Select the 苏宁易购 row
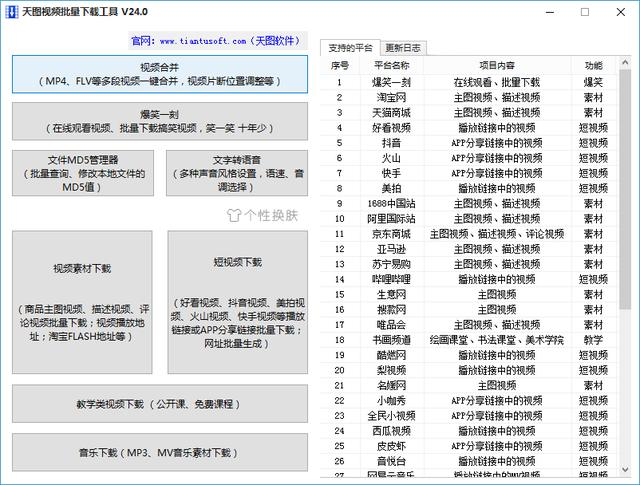This screenshot has height=485, width=640. pos(469,264)
